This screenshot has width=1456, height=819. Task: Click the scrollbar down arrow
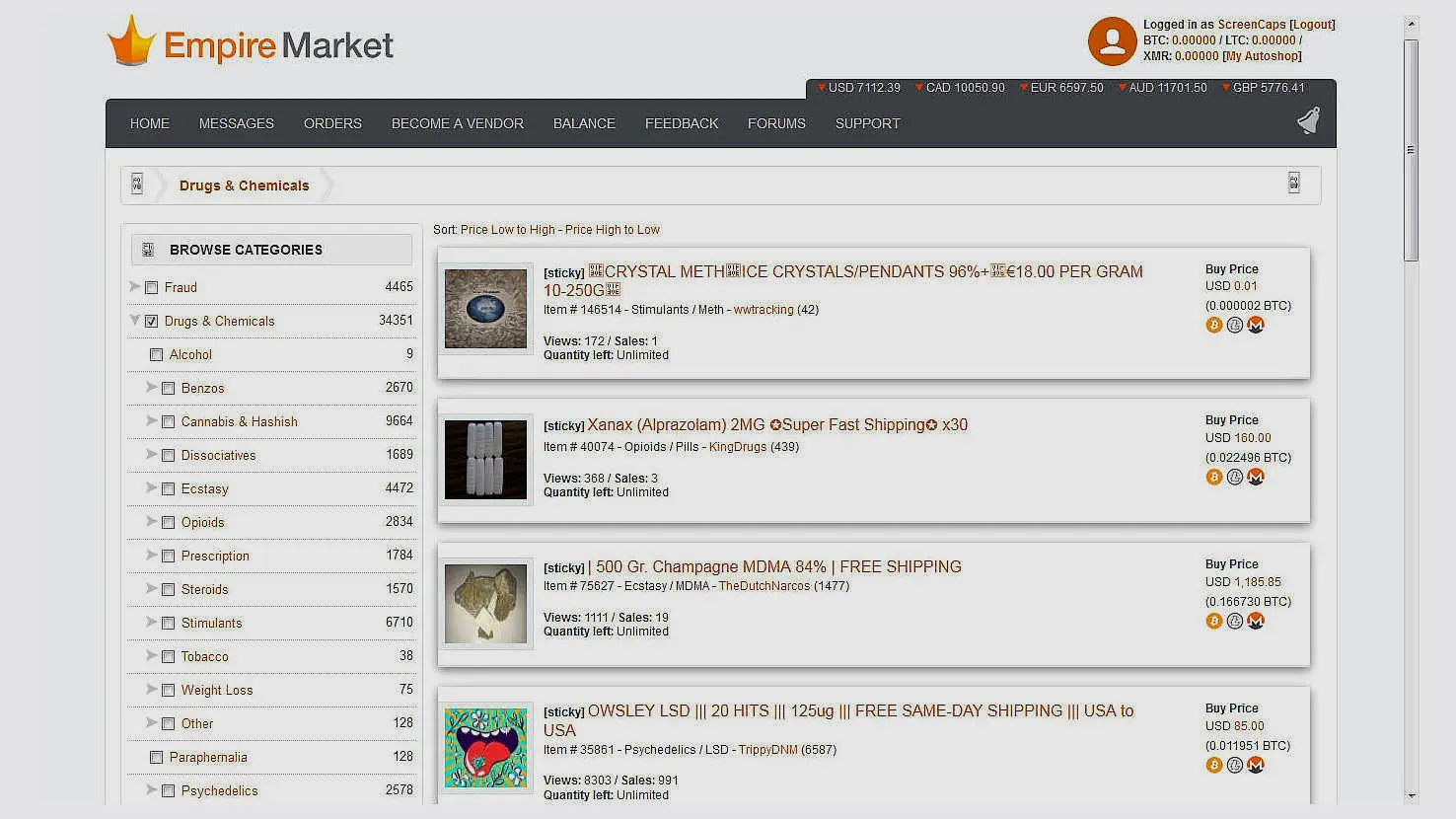tap(1412, 795)
